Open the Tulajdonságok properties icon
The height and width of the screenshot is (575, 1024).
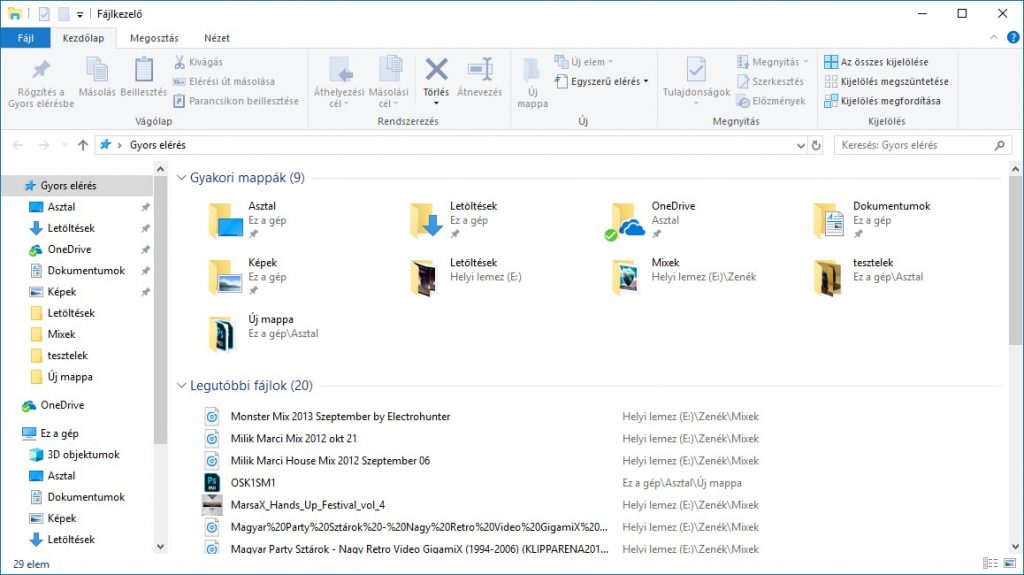696,69
